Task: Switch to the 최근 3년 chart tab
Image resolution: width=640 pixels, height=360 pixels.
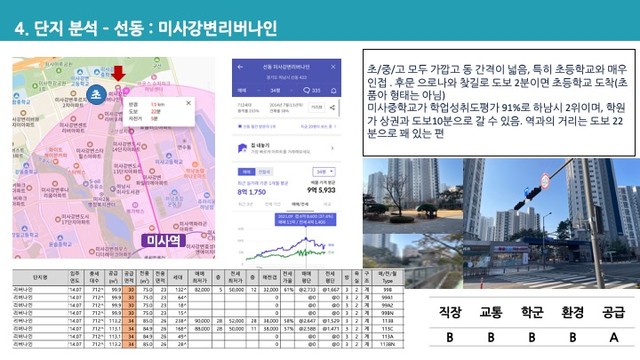Action: (245, 204)
